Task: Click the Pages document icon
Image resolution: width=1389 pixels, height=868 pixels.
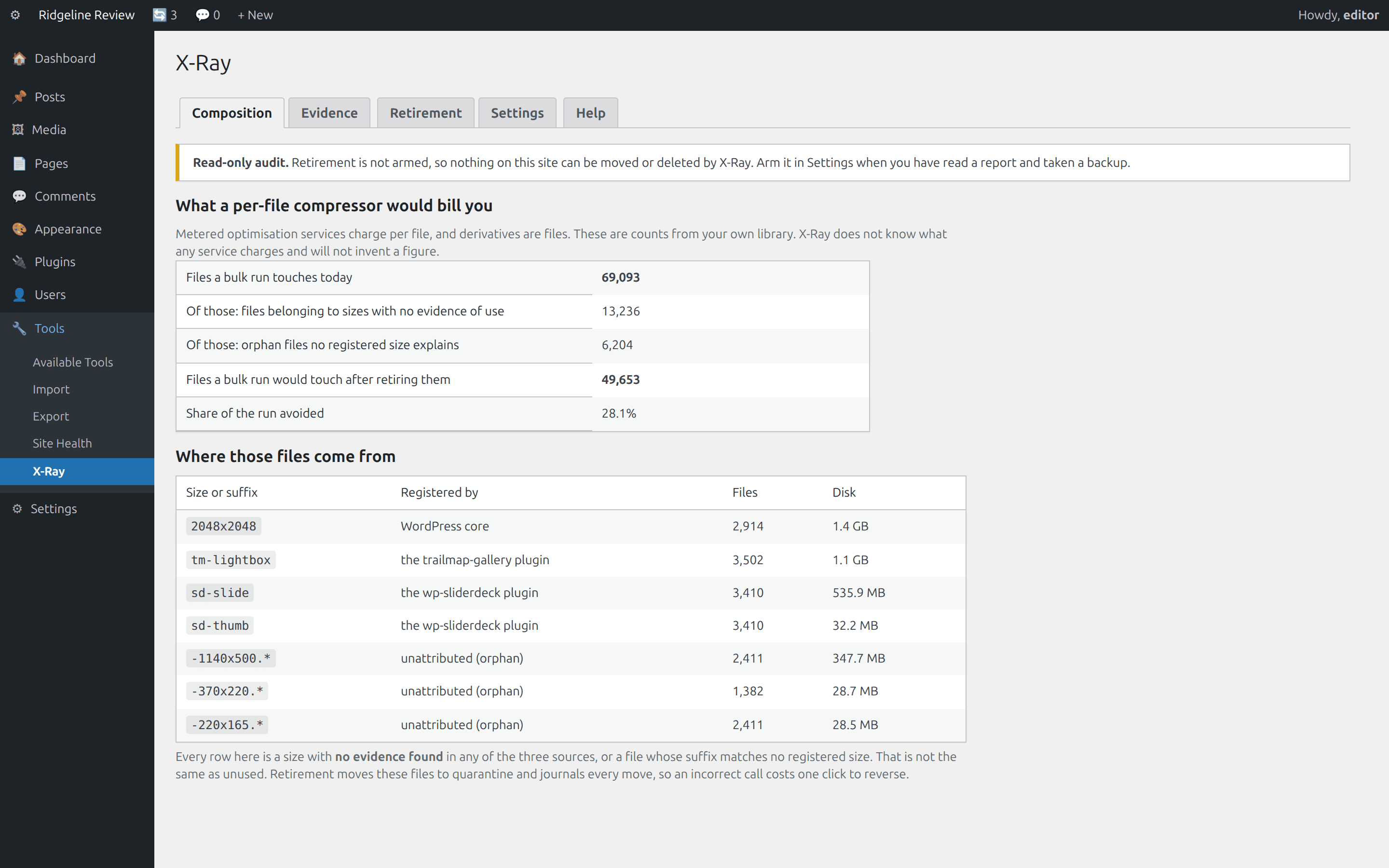Action: [x=19, y=163]
